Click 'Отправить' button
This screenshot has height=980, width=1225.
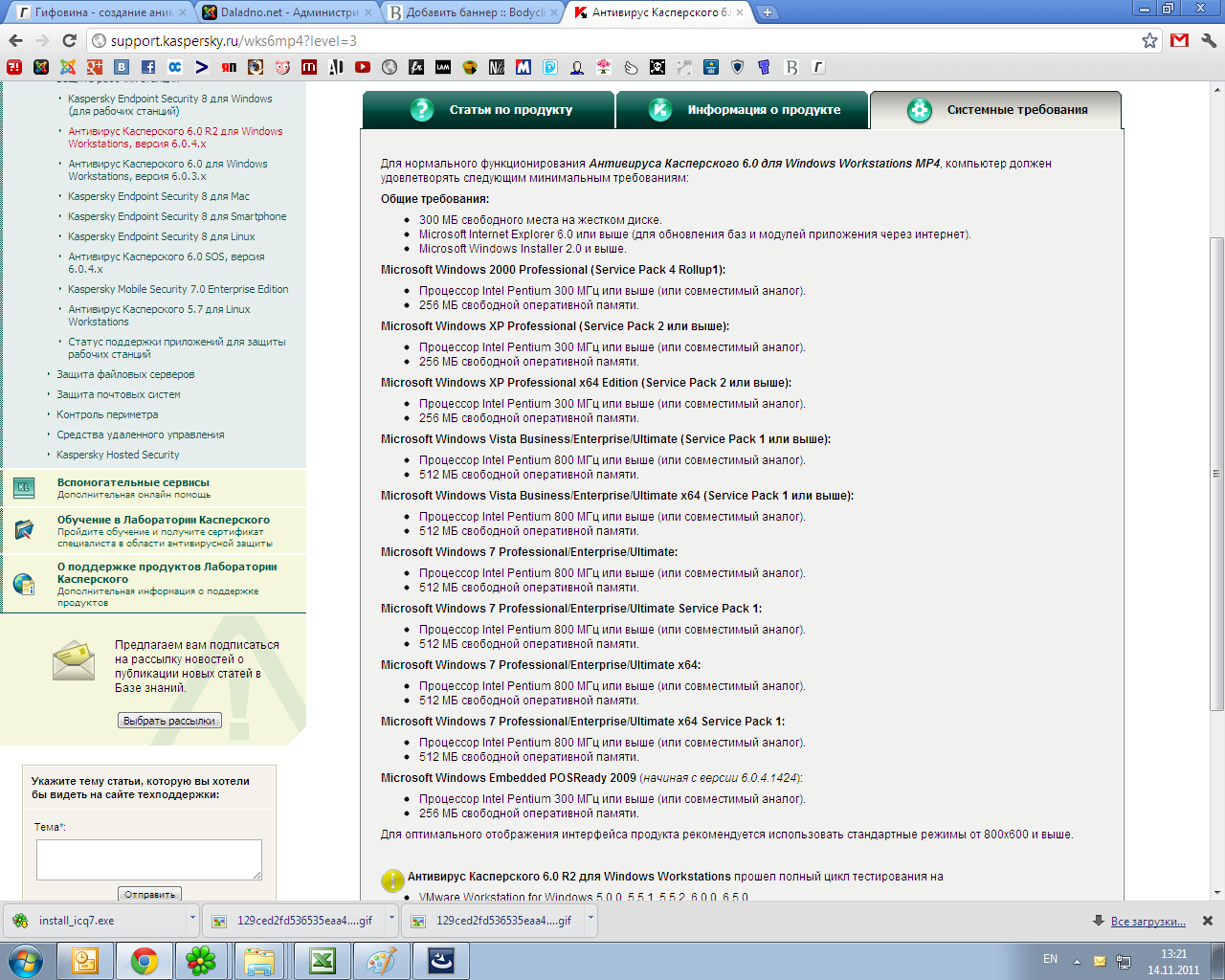[x=150, y=894]
